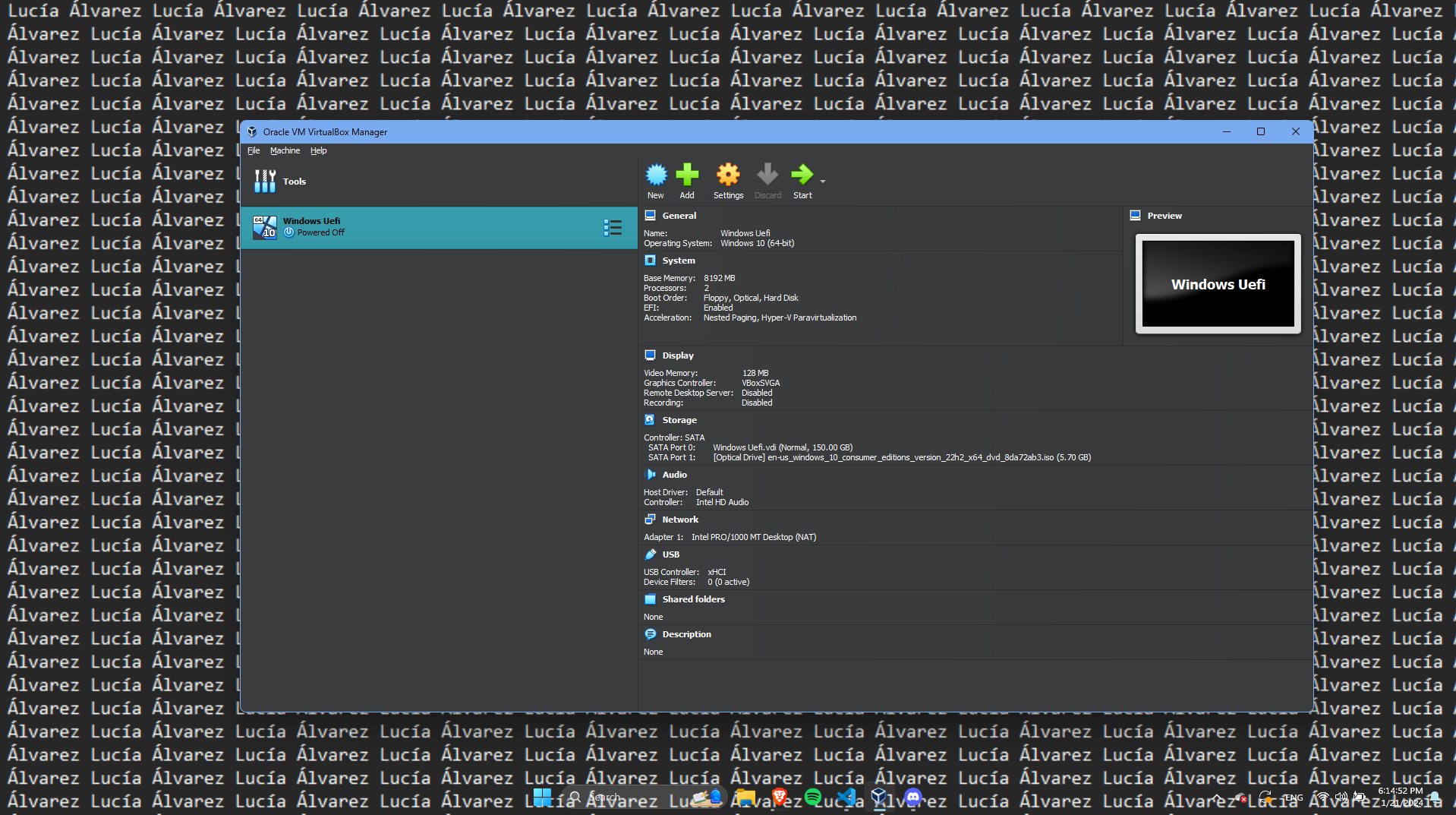Image resolution: width=1456 pixels, height=815 pixels.
Task: Click the New virtual machine icon
Action: [x=656, y=175]
